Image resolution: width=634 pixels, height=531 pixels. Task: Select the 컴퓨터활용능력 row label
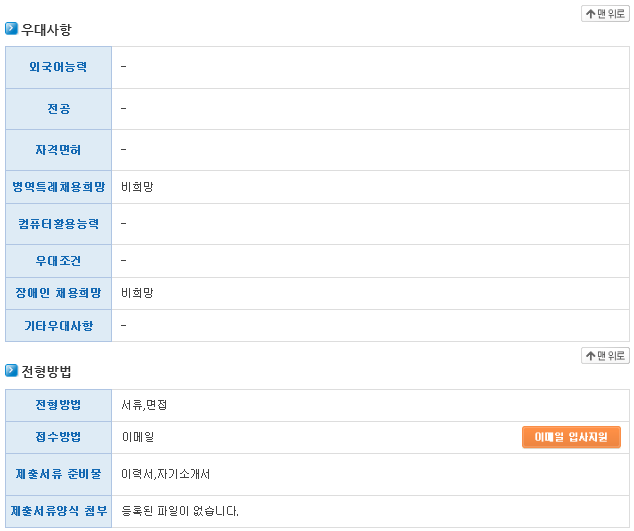[58, 224]
